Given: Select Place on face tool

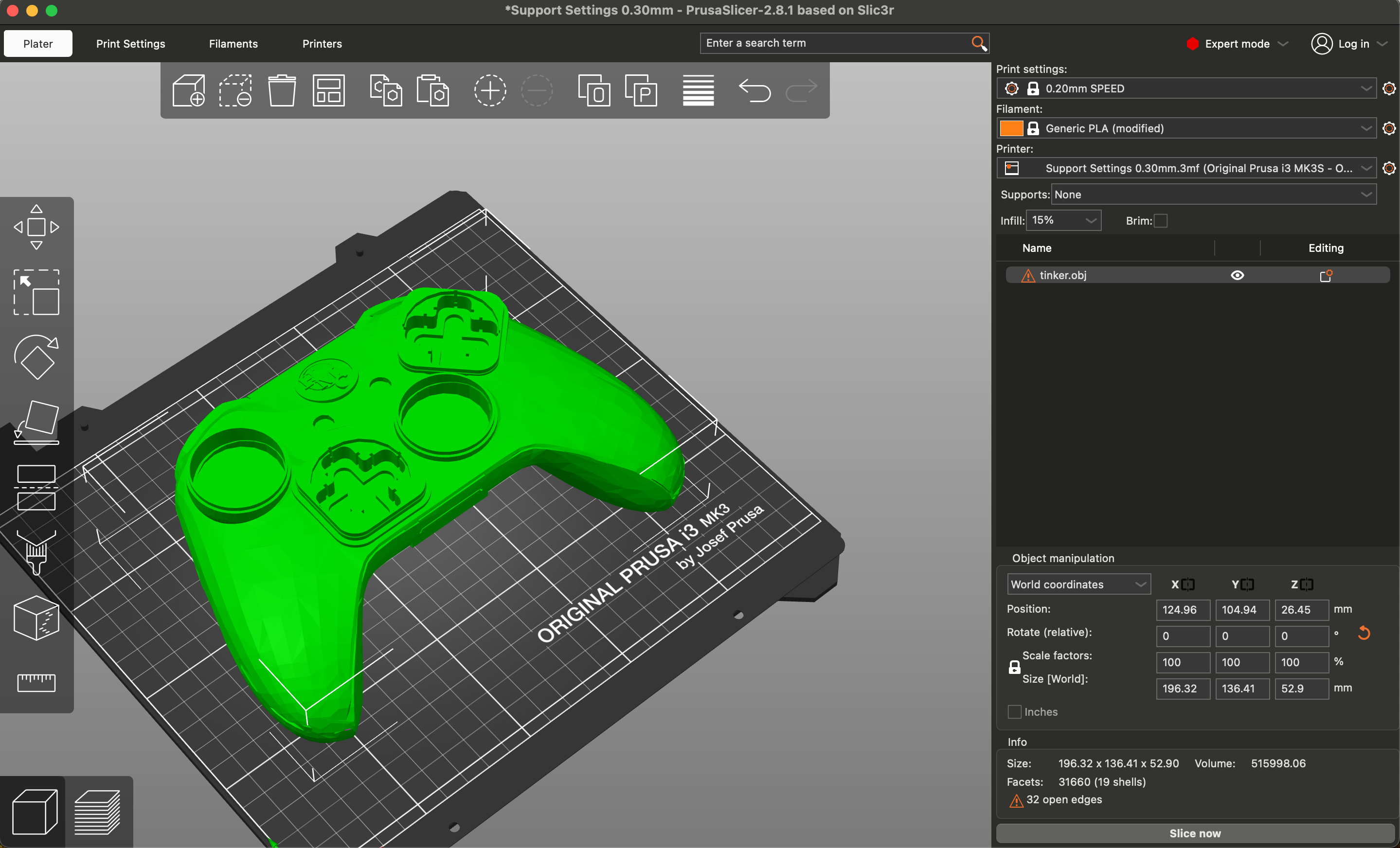Looking at the screenshot, I should (36, 422).
